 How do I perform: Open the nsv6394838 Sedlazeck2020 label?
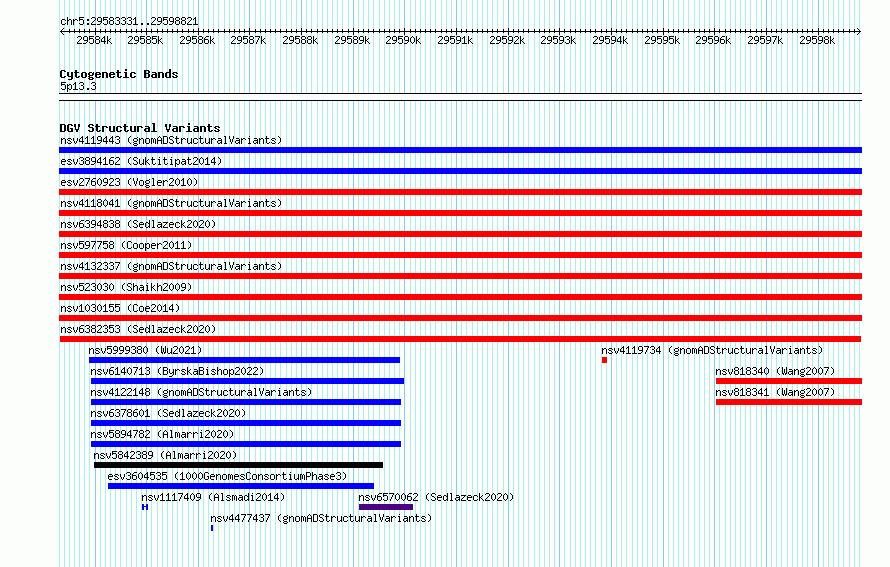[138, 224]
